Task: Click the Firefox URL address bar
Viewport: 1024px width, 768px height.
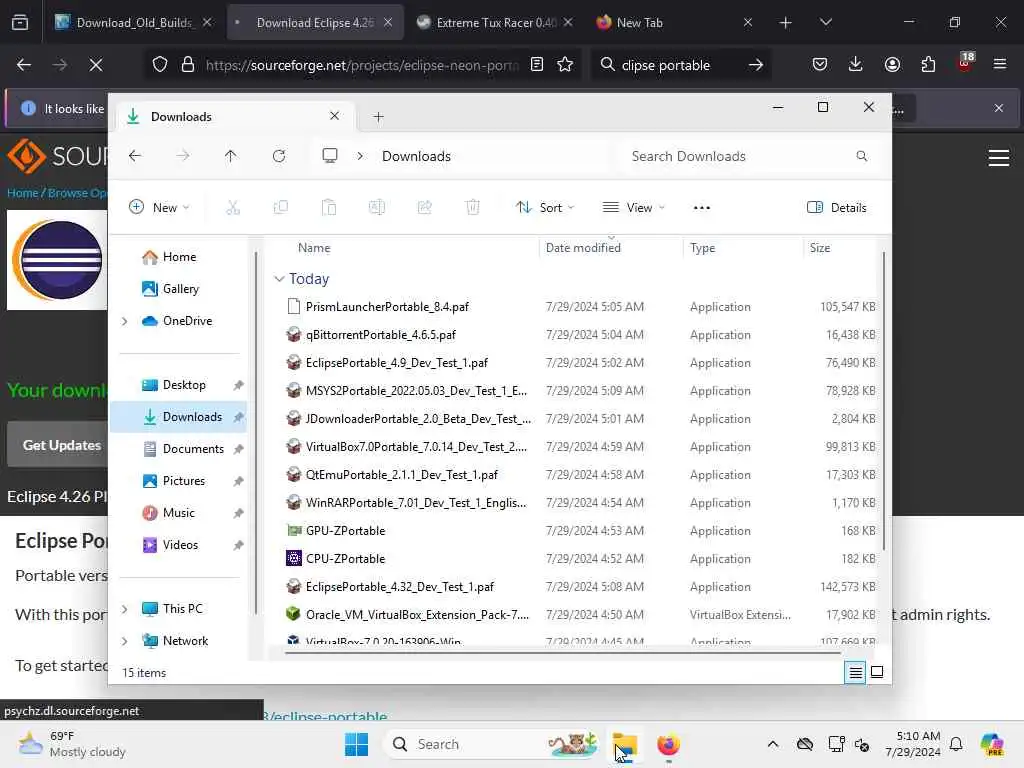Action: coord(362,65)
